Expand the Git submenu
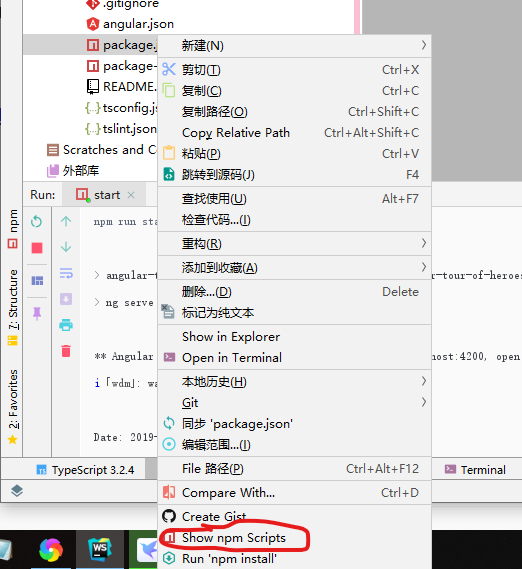The width and height of the screenshot is (522, 569). pos(294,402)
